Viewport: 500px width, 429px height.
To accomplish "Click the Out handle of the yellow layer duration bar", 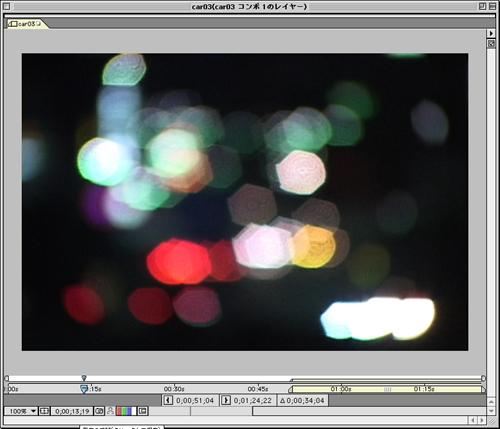I will pyautogui.click(x=483, y=389).
